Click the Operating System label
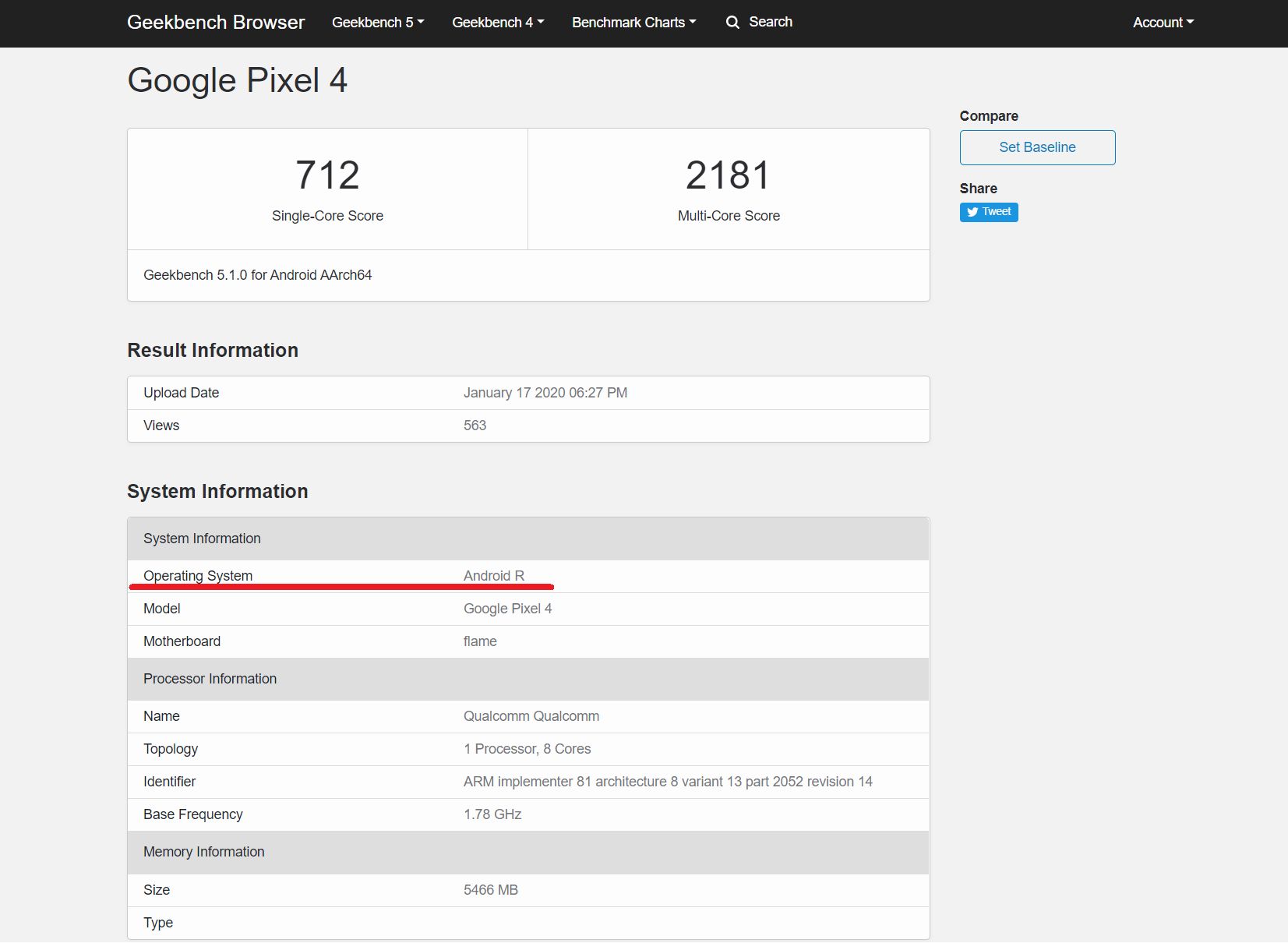 (198, 576)
